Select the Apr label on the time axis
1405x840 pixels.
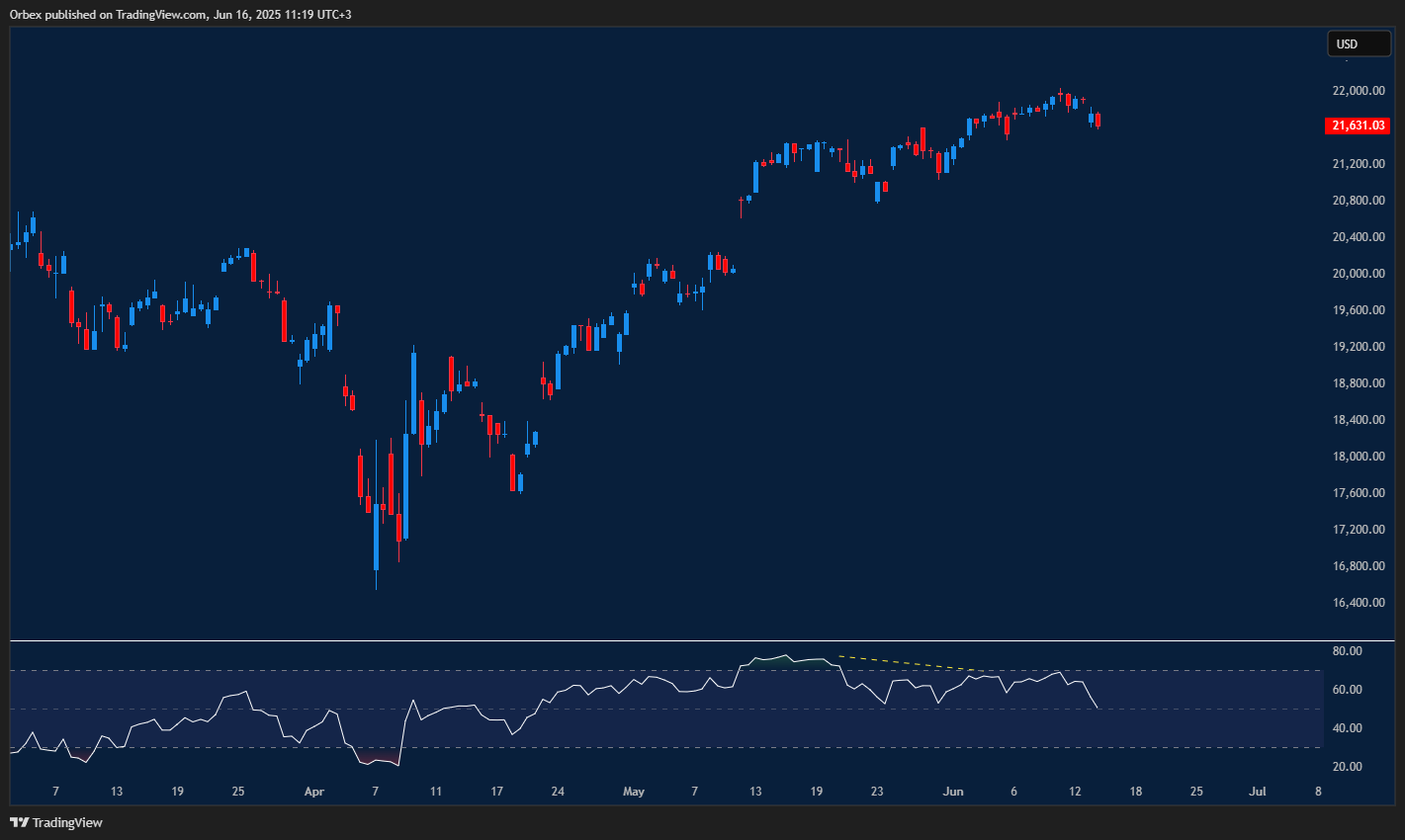point(313,791)
